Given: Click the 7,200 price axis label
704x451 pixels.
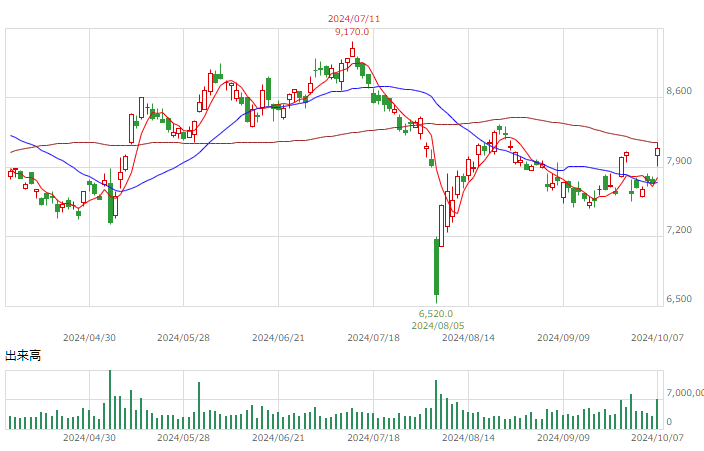Looking at the screenshot, I should [679, 230].
